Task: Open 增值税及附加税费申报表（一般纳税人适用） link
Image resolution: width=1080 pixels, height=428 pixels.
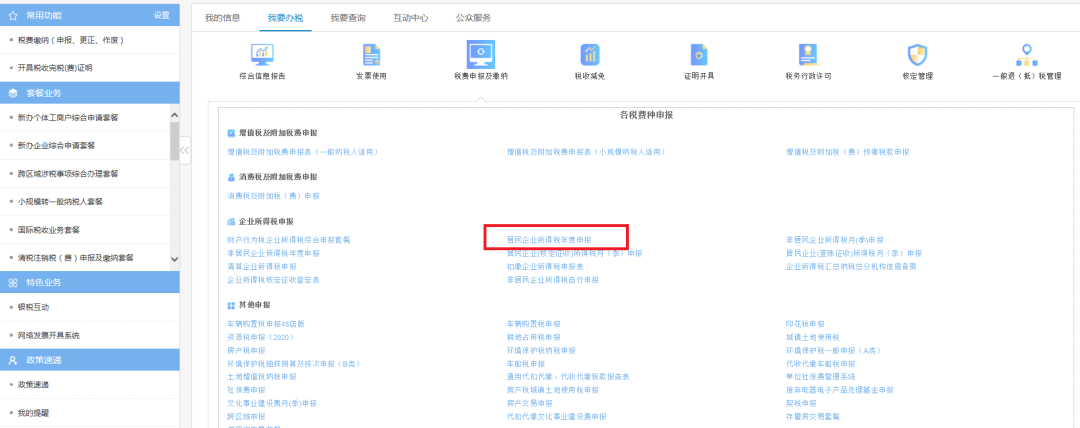Action: pos(302,151)
